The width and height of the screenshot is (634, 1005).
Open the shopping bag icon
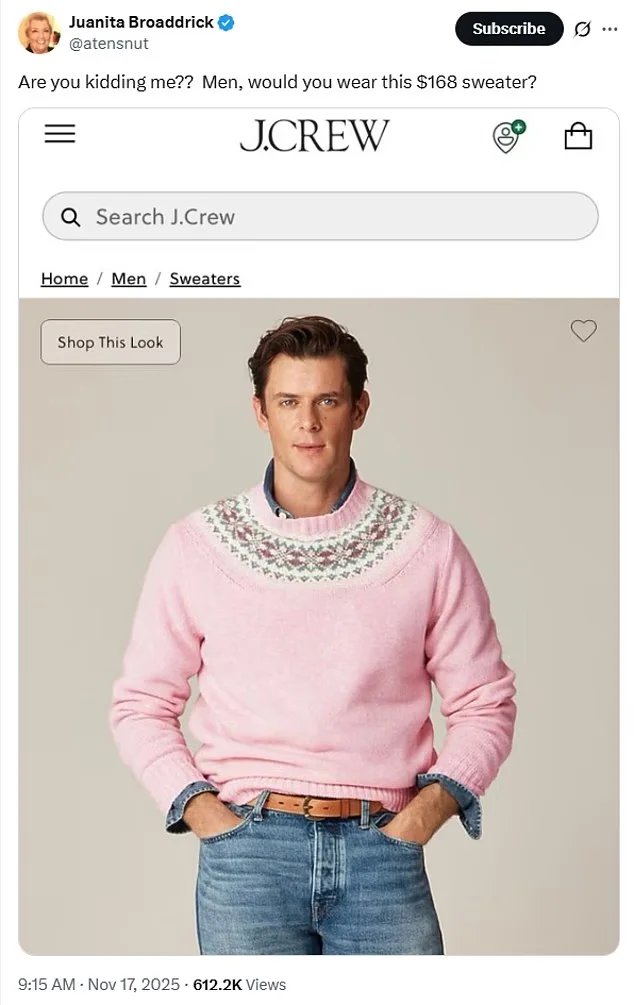[x=578, y=136]
